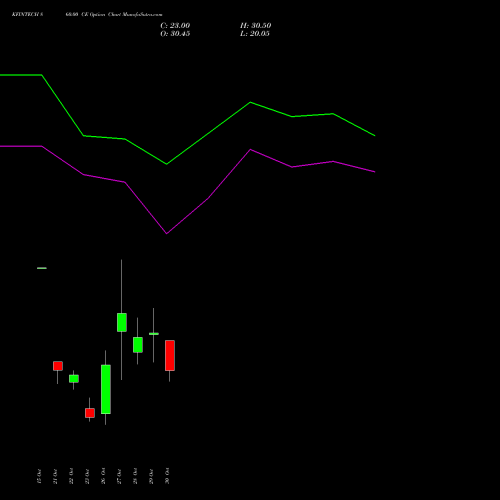This screenshot has width=500, height=500.
Task: Select the 21 Oct date label
Action: point(55,476)
